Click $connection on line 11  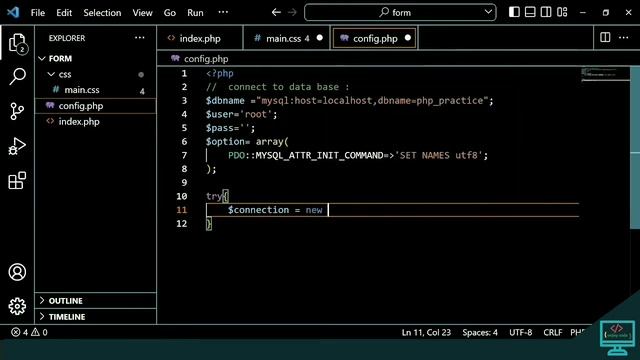click(258, 210)
